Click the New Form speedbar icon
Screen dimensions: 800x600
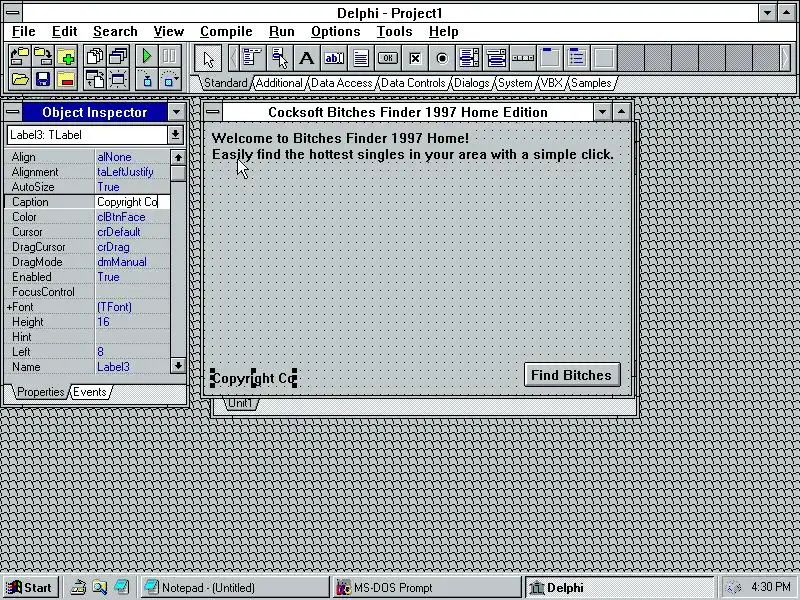point(118,79)
